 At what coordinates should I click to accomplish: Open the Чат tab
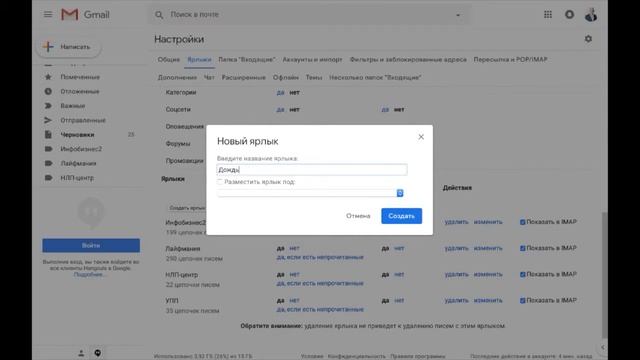[209, 78]
